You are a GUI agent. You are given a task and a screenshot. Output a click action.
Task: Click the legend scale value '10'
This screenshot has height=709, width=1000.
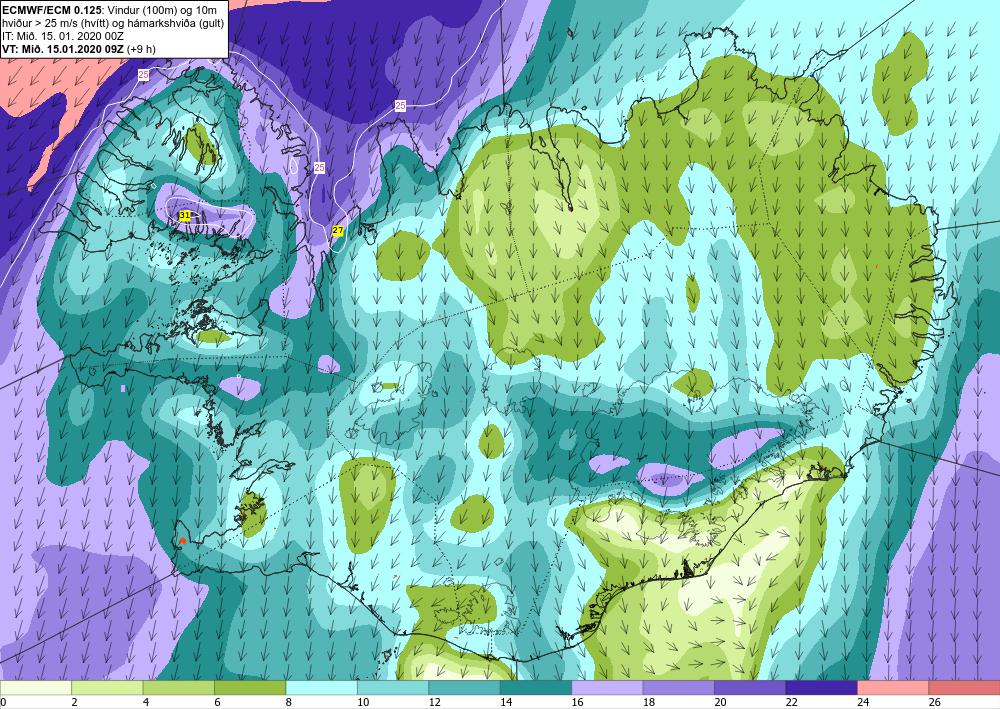coord(363,702)
